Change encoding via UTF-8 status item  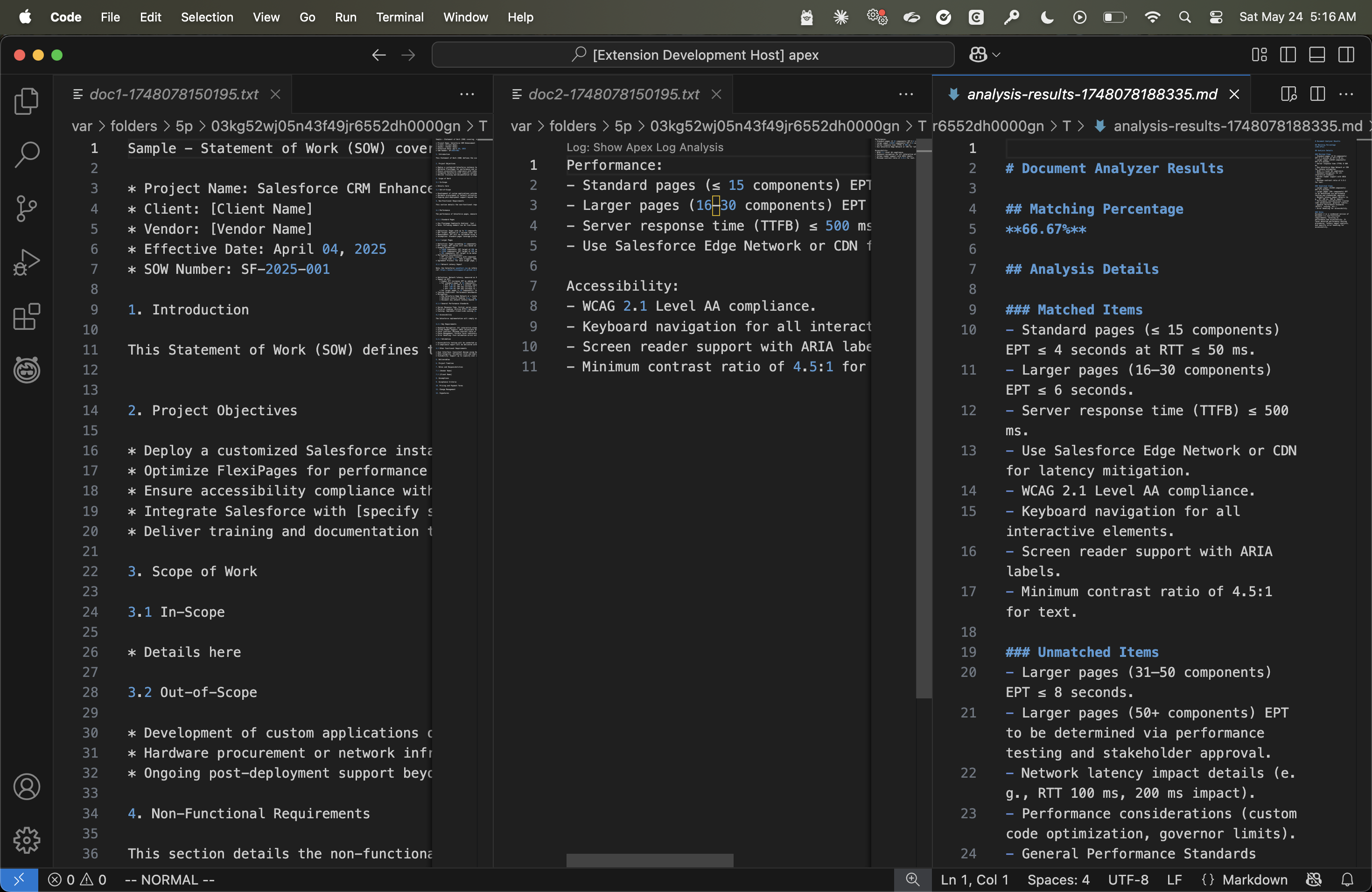pos(1128,880)
